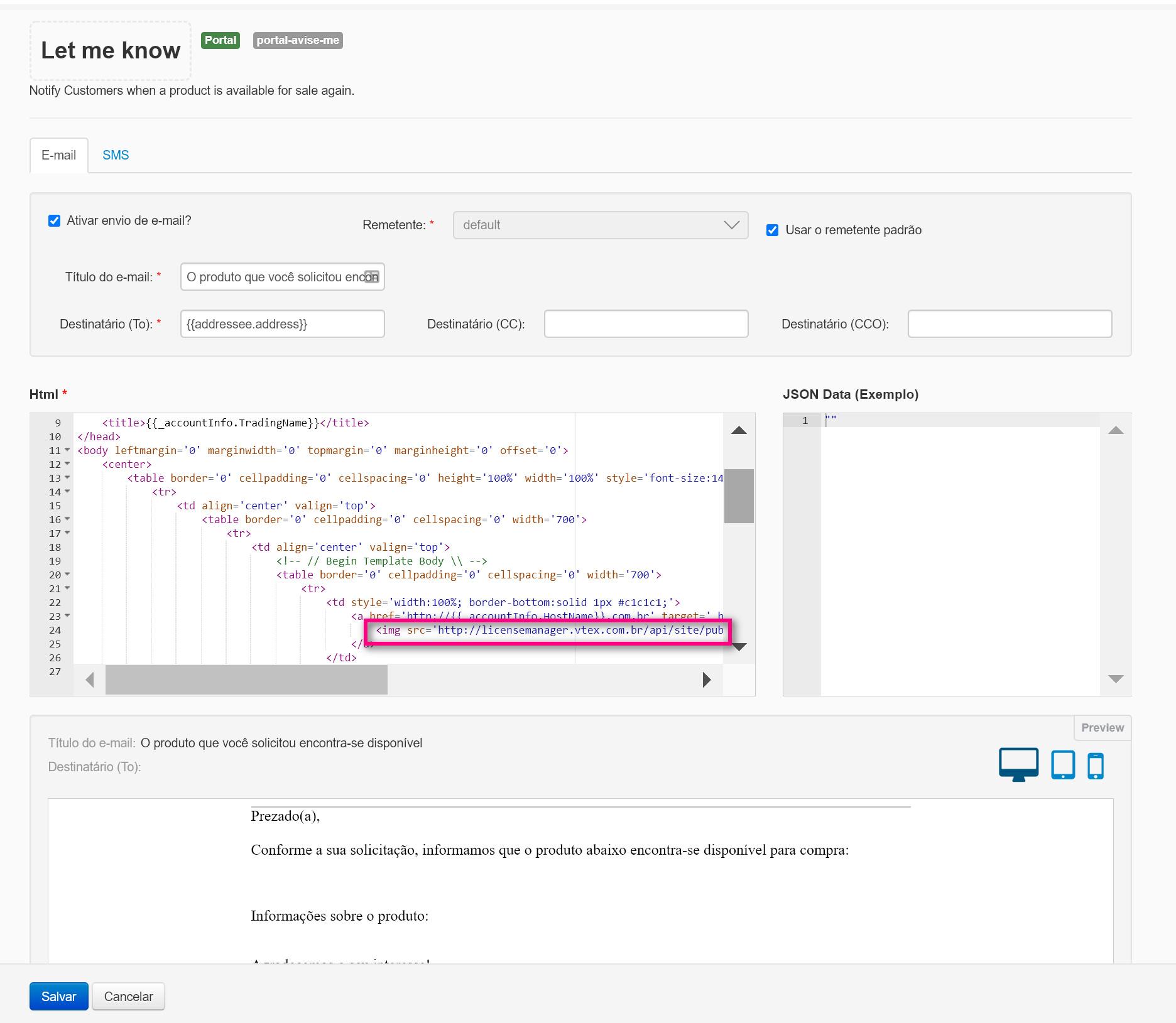
Task: Click the Destinatário (CC) input field
Action: 646,324
